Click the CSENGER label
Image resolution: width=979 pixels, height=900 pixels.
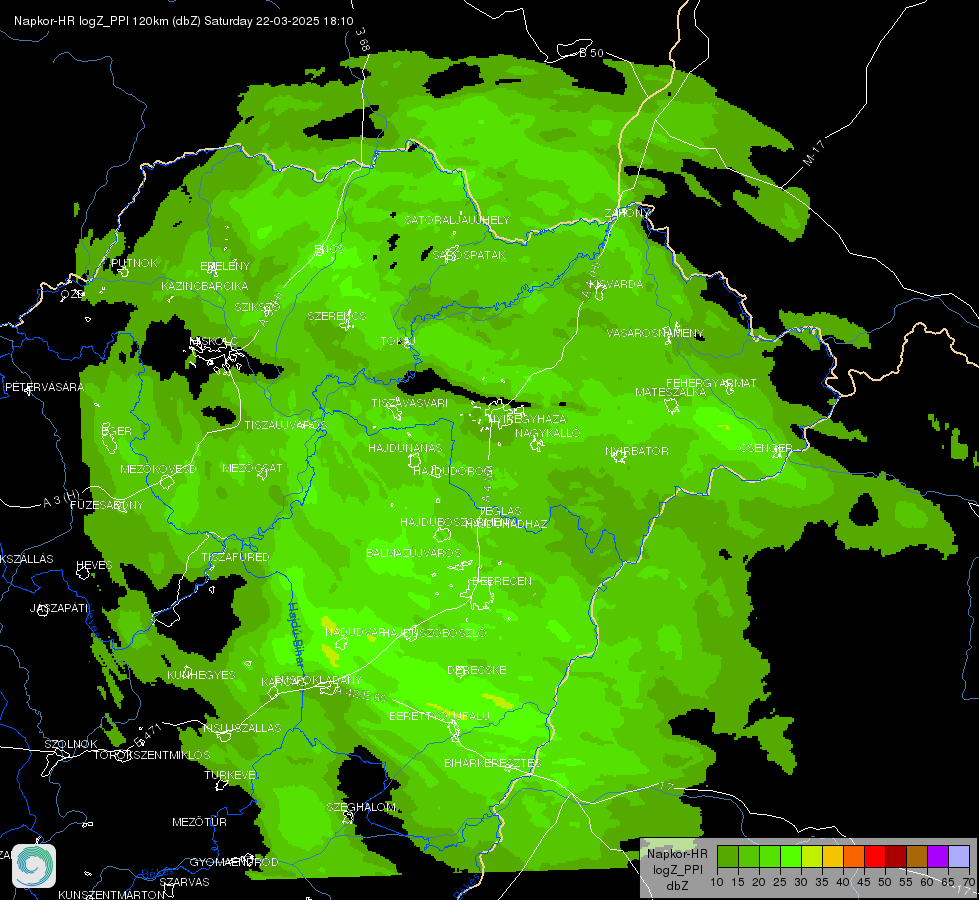click(x=766, y=448)
